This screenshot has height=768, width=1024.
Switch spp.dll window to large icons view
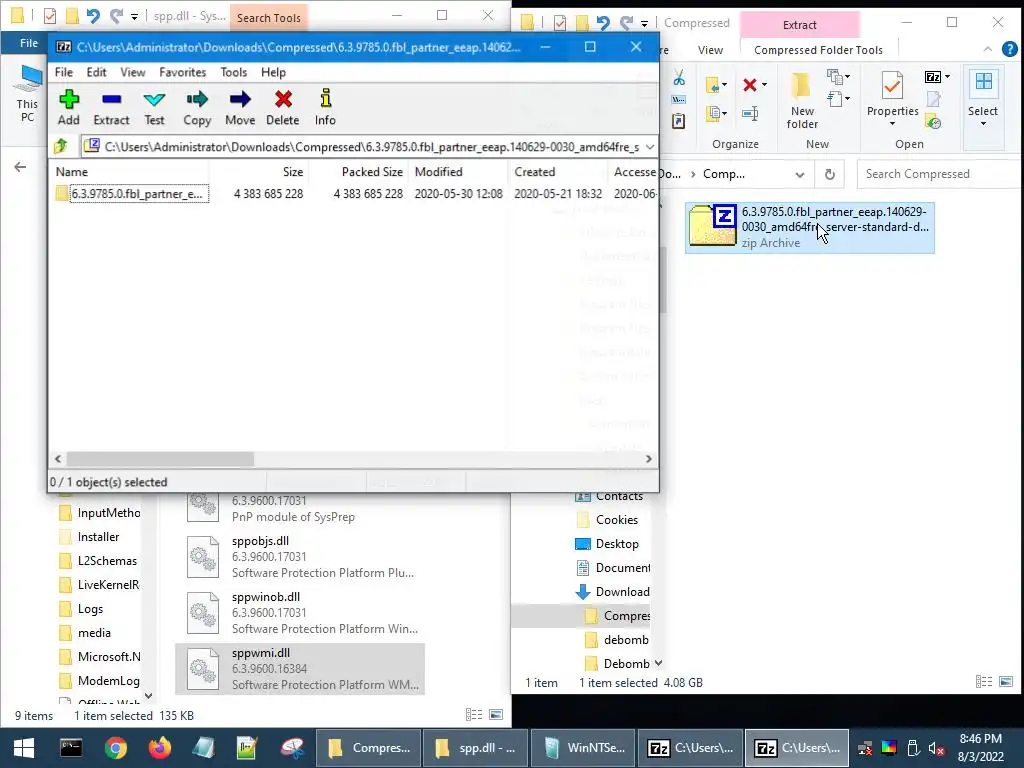(x=496, y=714)
